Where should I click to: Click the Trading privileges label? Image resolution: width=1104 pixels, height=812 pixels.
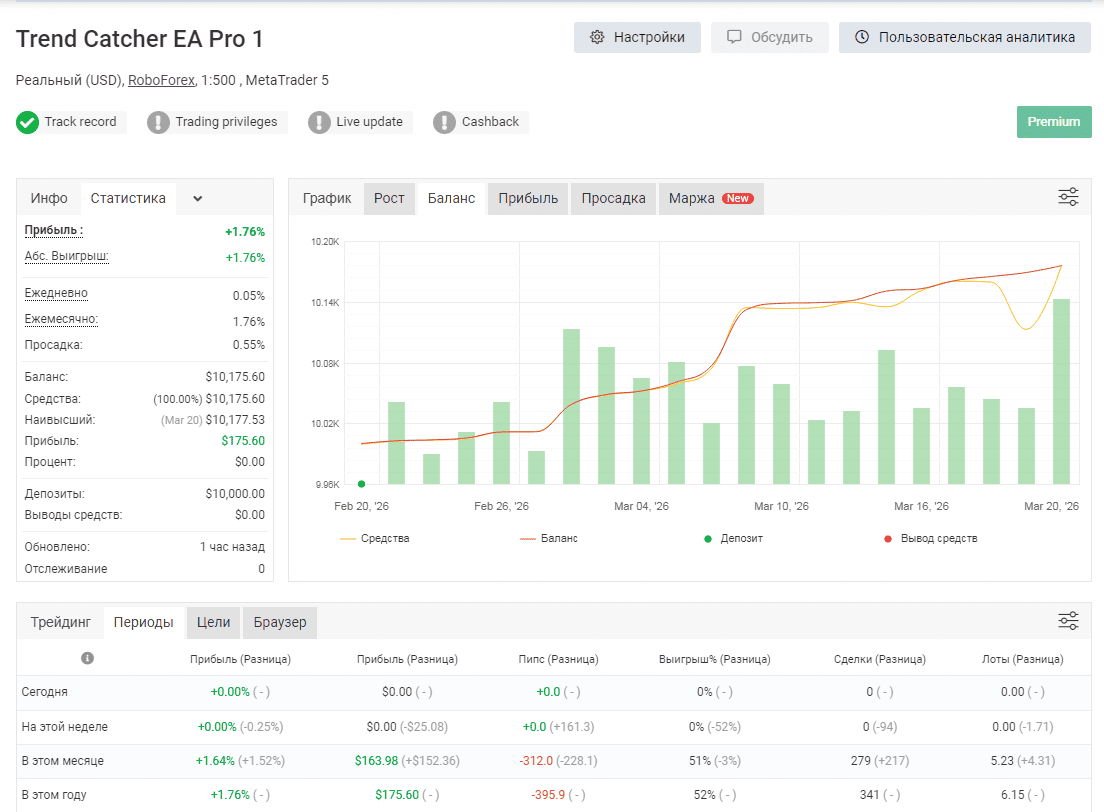pyautogui.click(x=226, y=122)
